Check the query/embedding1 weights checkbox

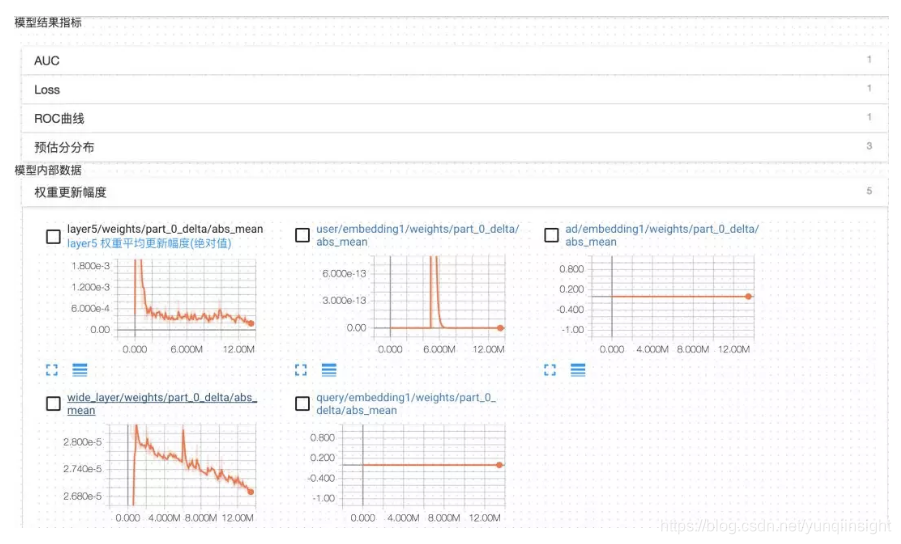point(302,404)
